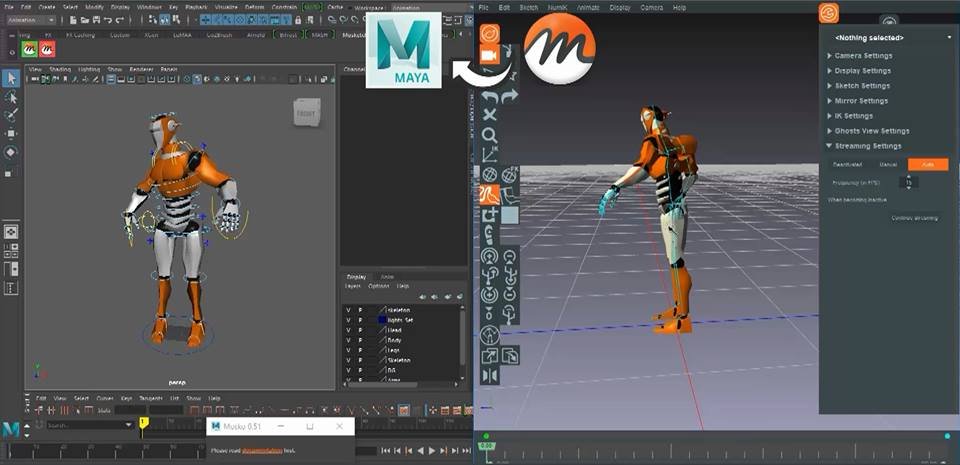The height and width of the screenshot is (465, 960).
Task: Switch to Display tab in layer editor
Action: coord(356,277)
